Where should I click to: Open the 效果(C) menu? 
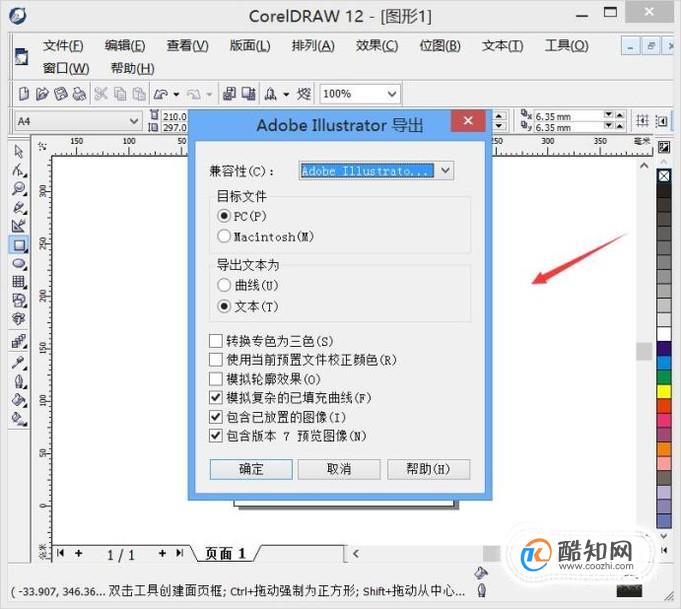click(377, 46)
